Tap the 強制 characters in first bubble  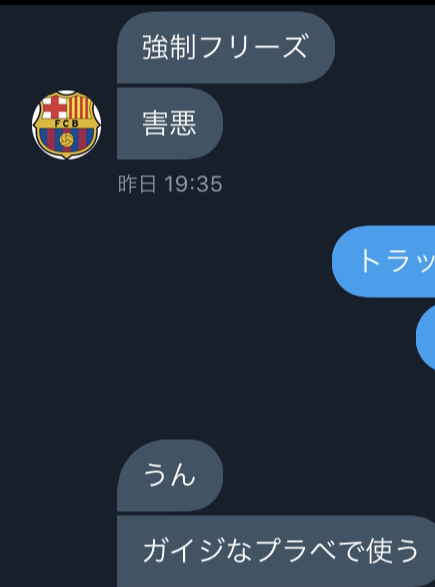169,47
